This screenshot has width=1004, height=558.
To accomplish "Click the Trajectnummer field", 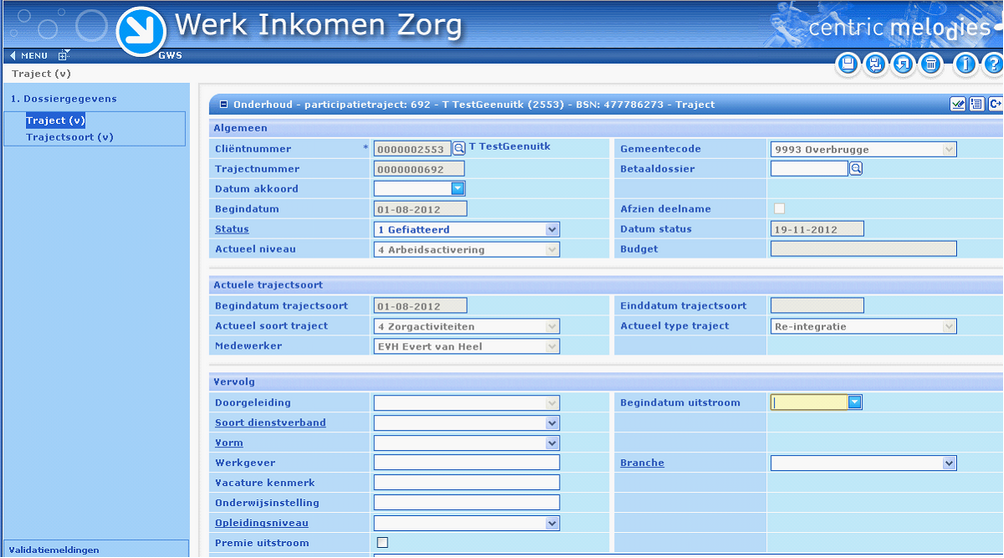I will pyautogui.click(x=419, y=169).
